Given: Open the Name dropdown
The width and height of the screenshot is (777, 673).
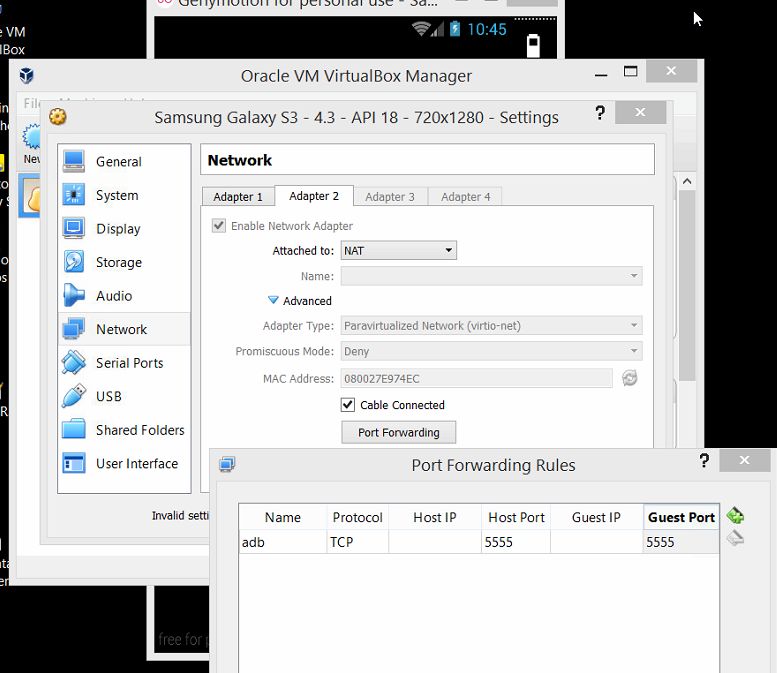Looking at the screenshot, I should pos(491,276).
